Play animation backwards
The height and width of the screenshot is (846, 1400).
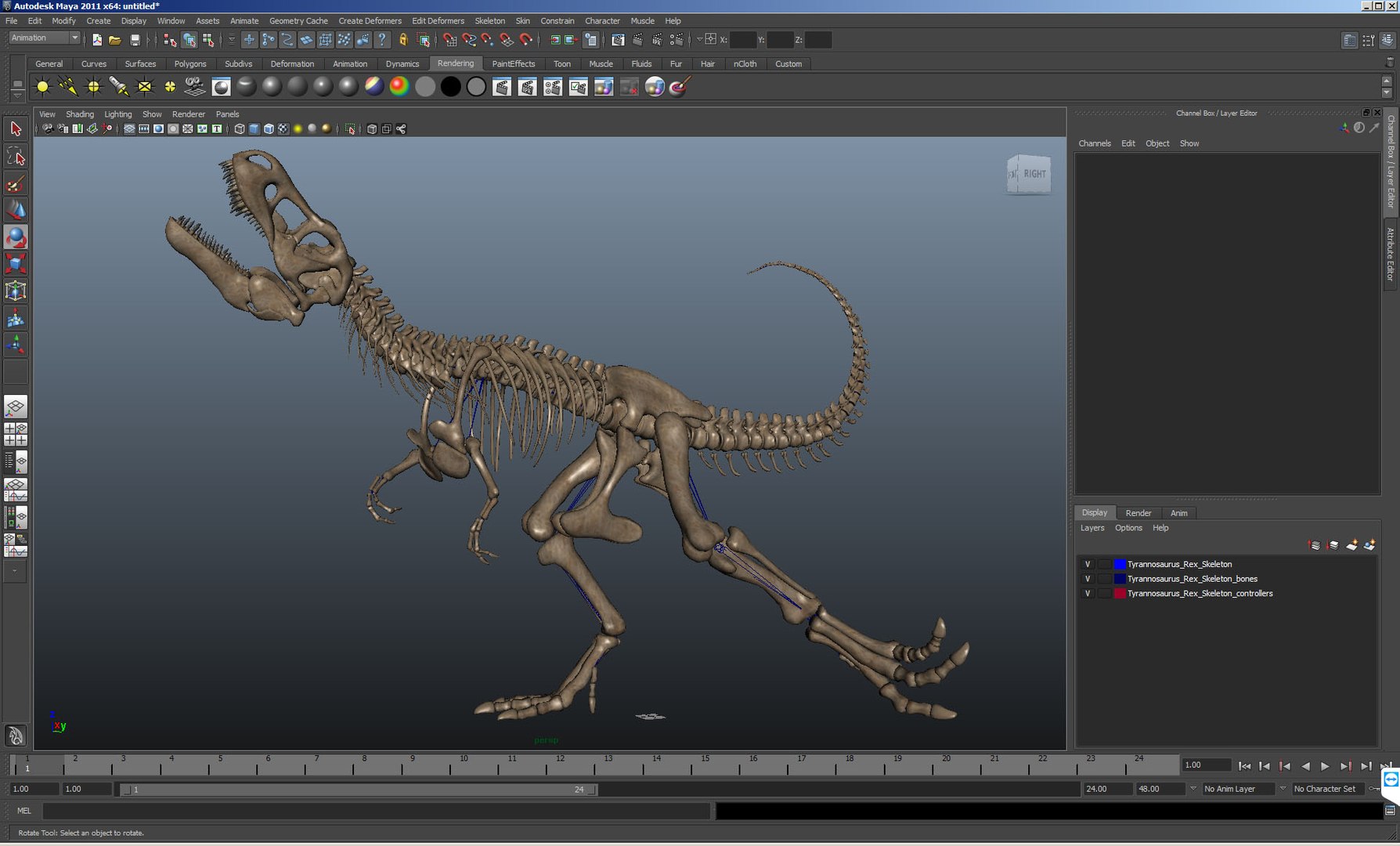pos(1305,766)
